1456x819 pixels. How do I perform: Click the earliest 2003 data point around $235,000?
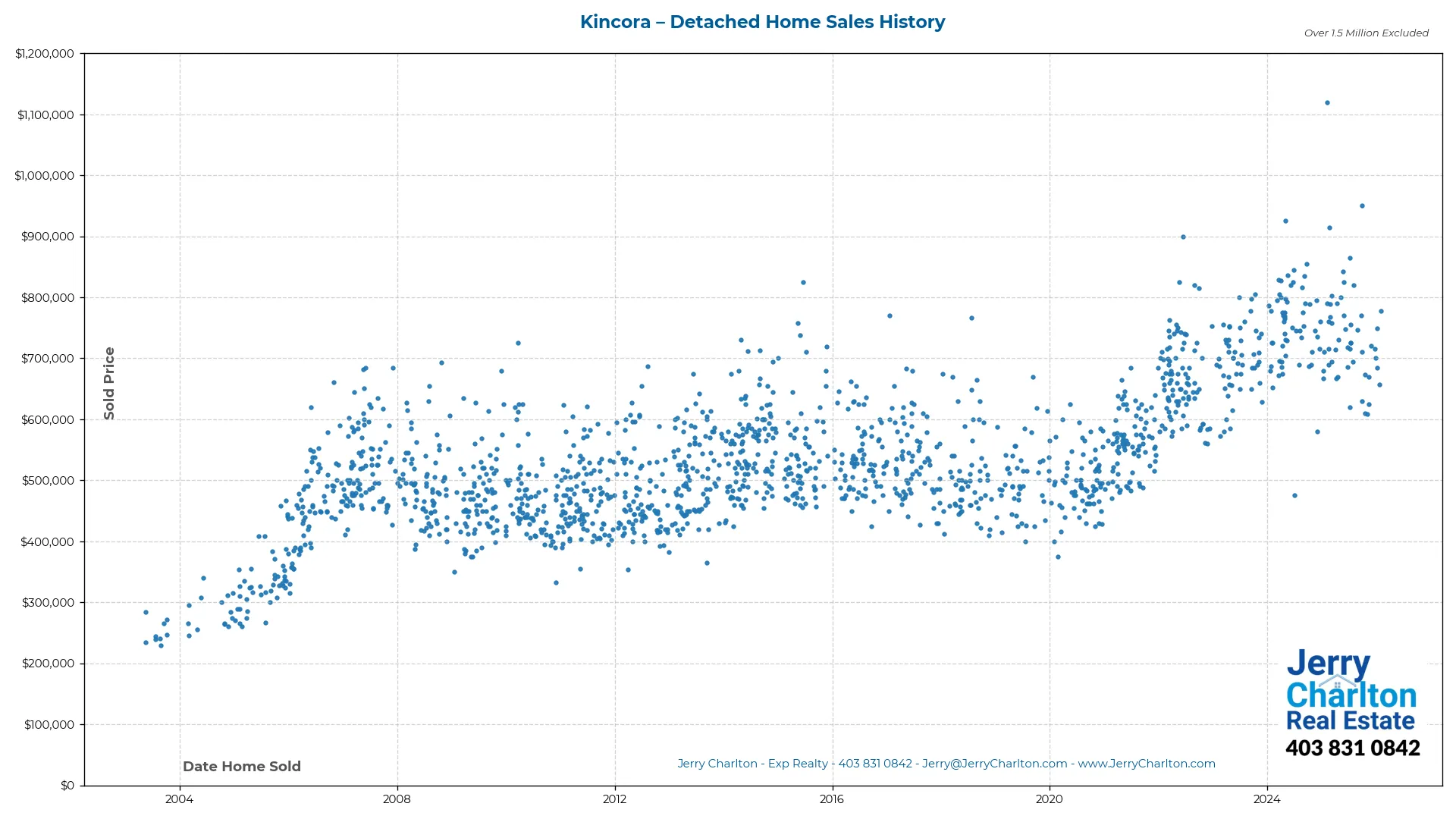145,642
